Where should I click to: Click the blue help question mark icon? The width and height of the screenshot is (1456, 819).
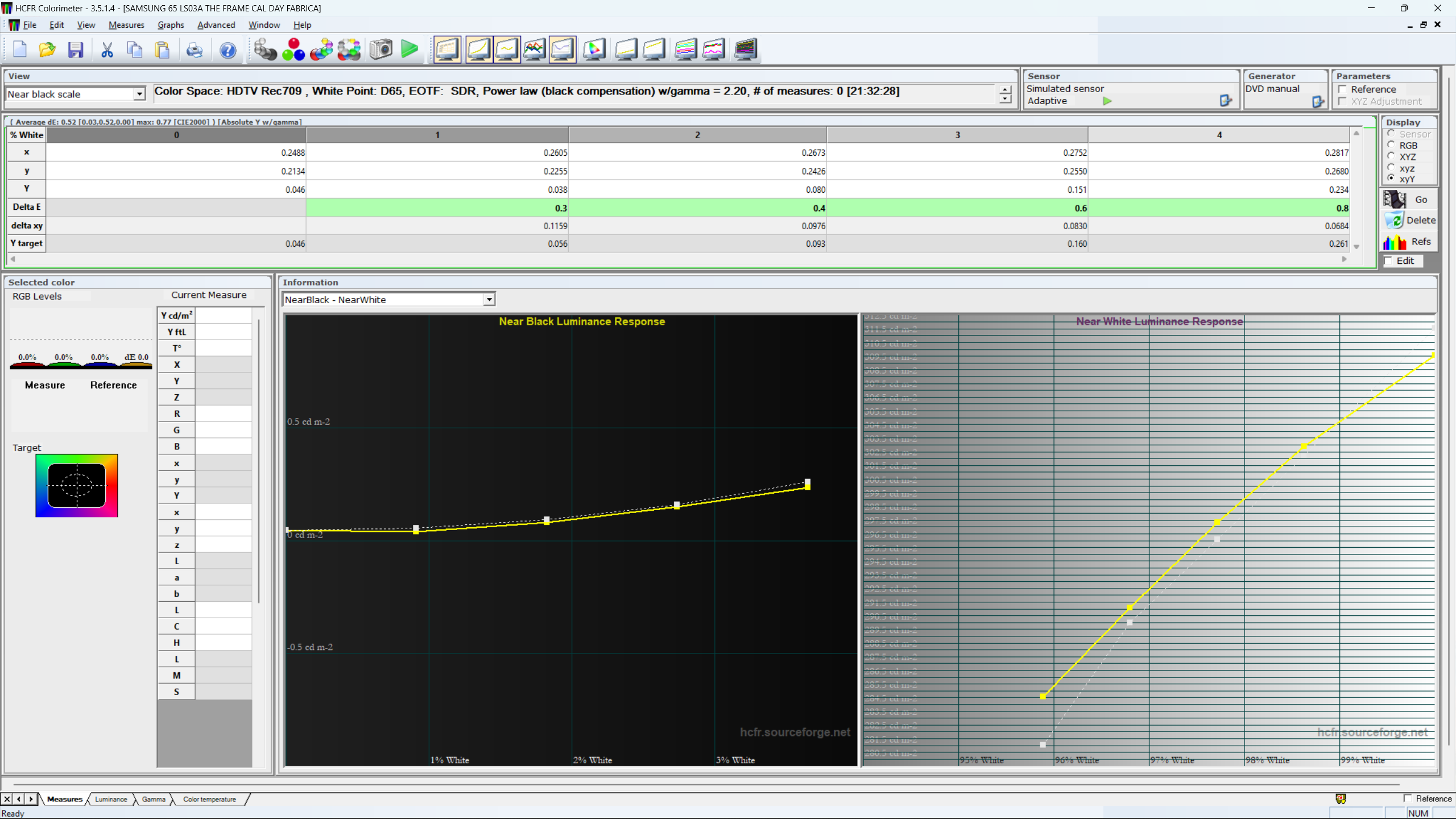click(x=227, y=50)
